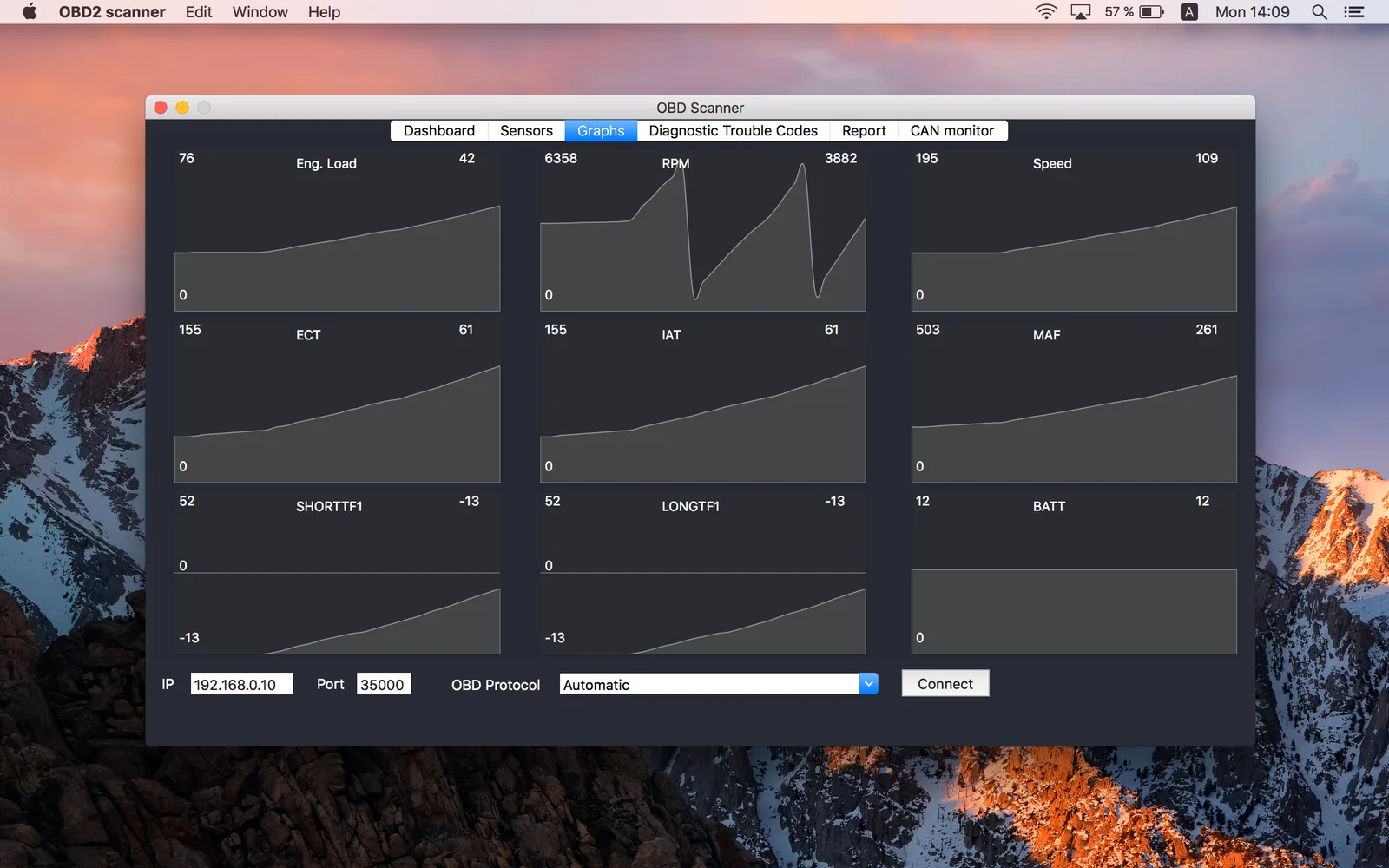Select the CAN monitor tab
1389x868 pixels.
[x=952, y=130]
